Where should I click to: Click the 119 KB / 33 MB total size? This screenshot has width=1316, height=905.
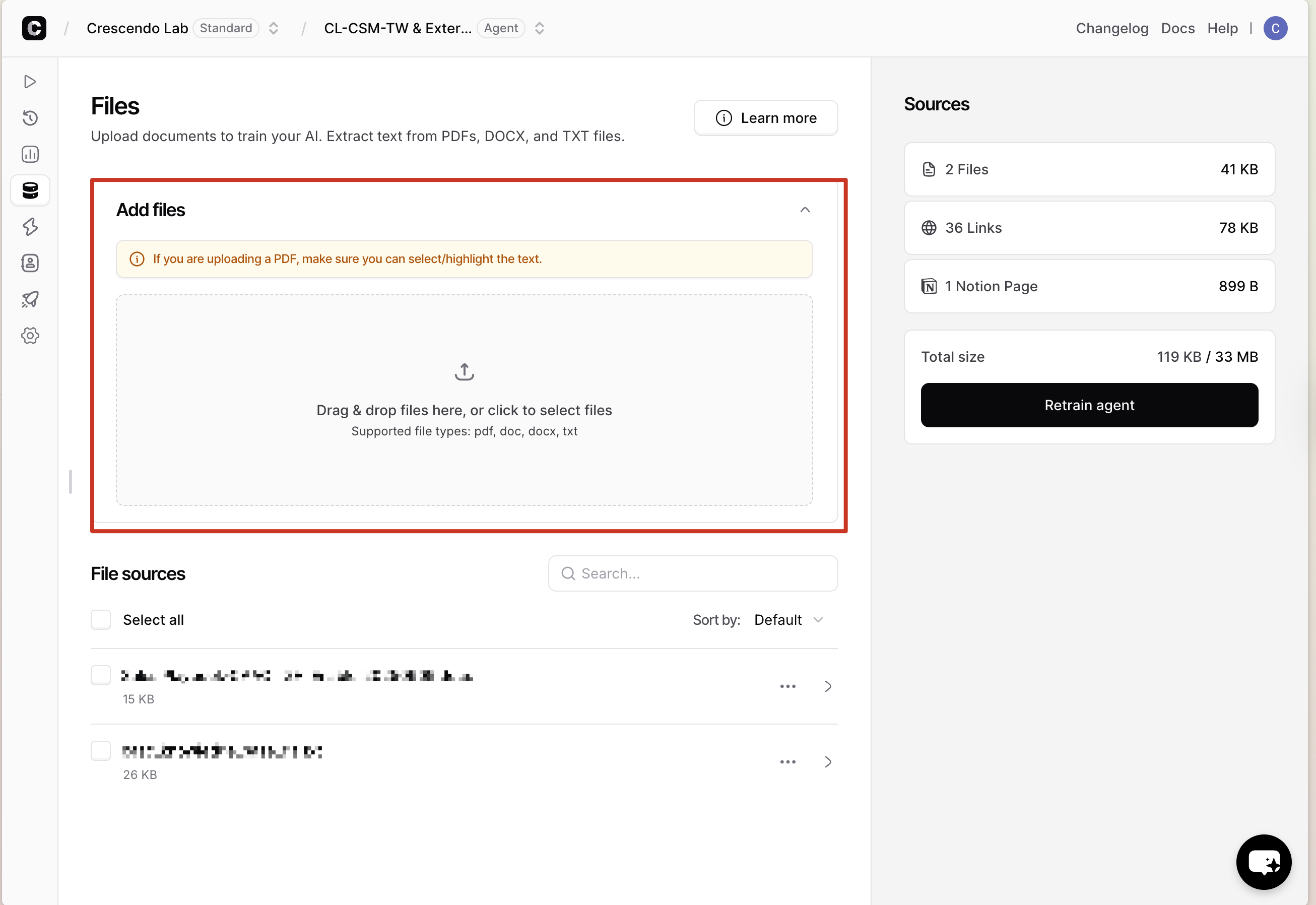[1207, 357]
